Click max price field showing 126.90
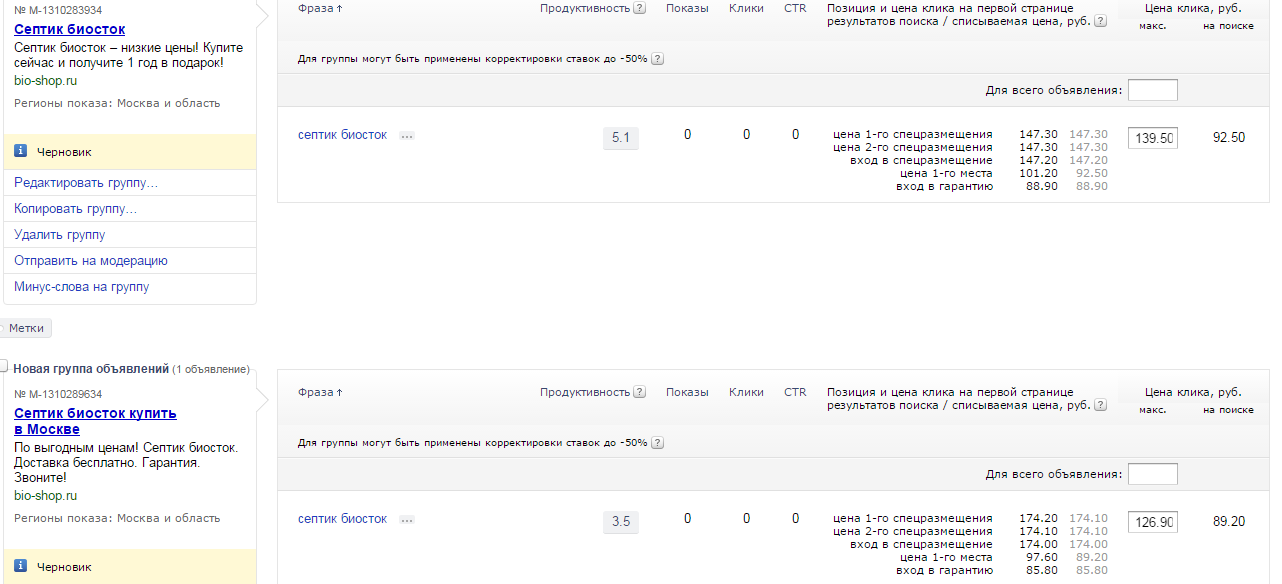The height and width of the screenshot is (584, 1282). click(1152, 522)
